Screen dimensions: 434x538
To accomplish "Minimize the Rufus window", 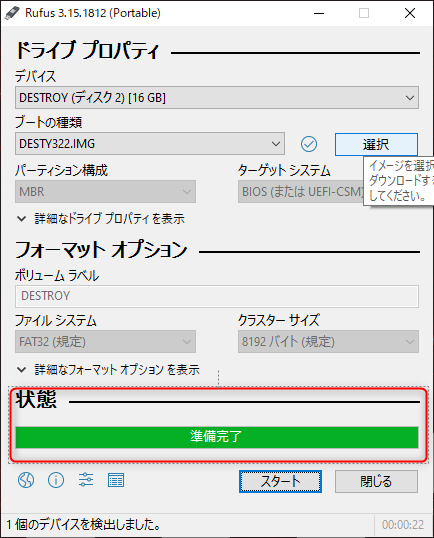I will (319, 13).
